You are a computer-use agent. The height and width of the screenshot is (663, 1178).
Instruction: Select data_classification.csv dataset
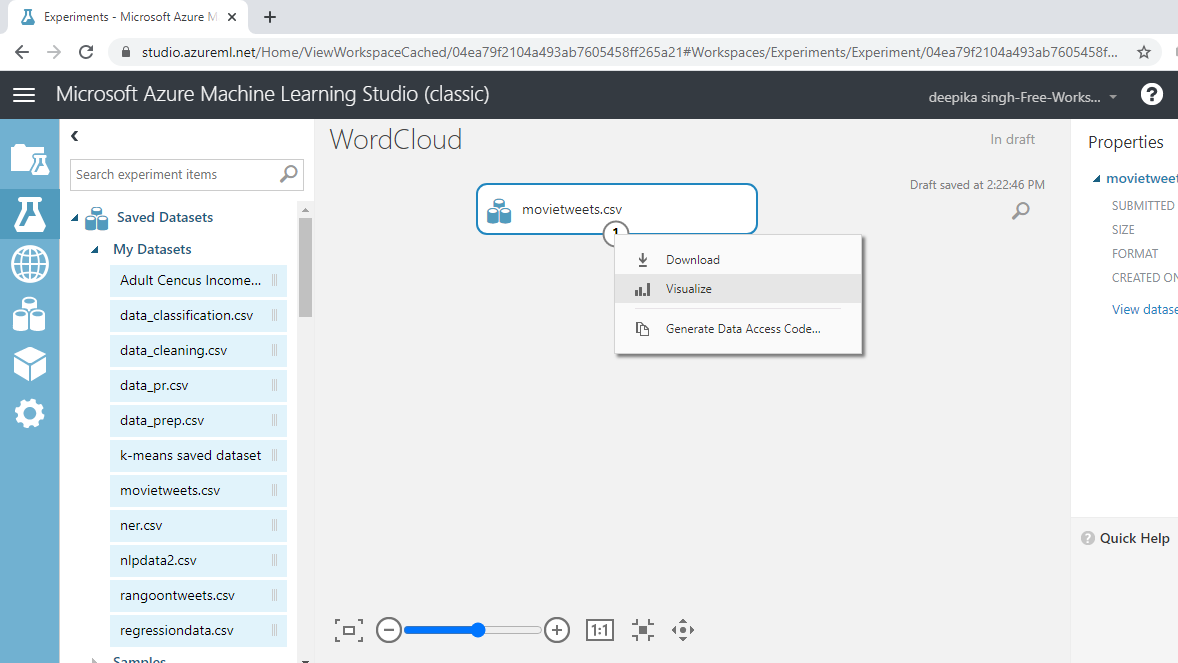(x=198, y=316)
